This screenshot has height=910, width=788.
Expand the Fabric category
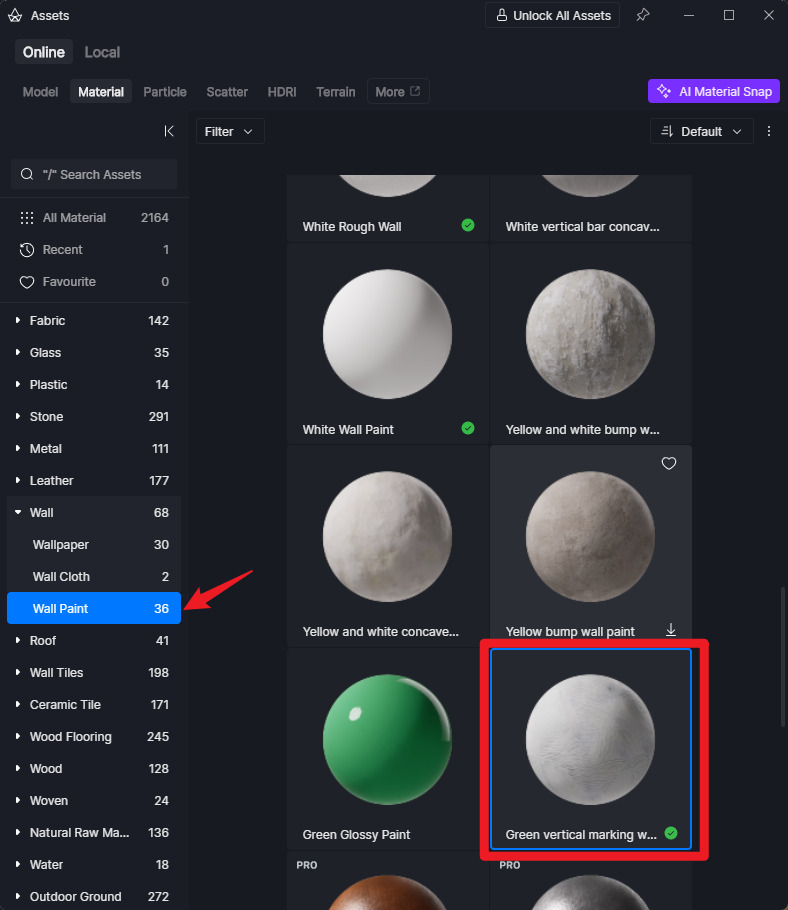coord(18,321)
